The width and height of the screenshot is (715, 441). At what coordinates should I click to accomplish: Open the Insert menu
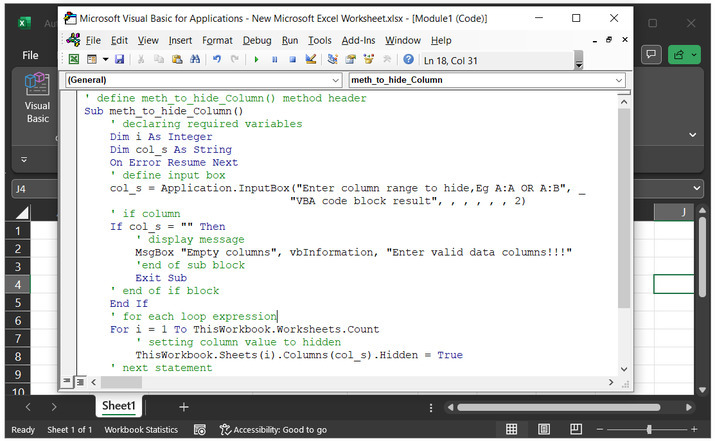(x=180, y=40)
